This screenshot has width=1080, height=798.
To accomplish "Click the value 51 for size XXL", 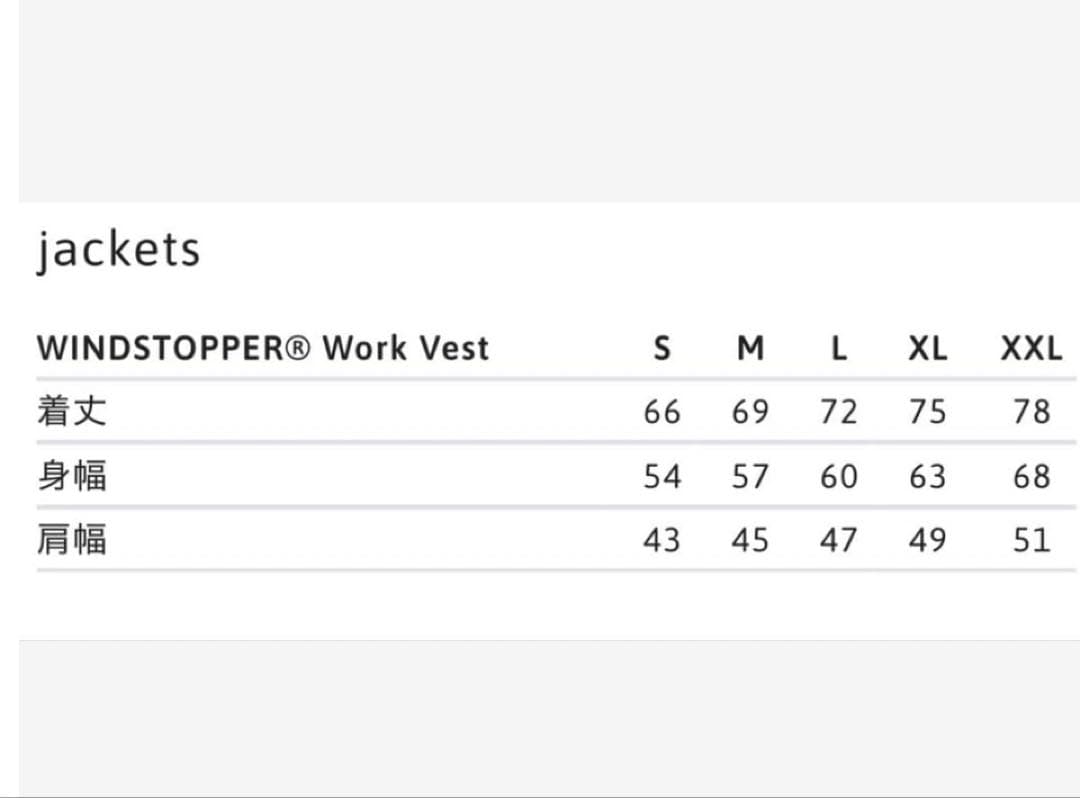I will coord(1031,540).
